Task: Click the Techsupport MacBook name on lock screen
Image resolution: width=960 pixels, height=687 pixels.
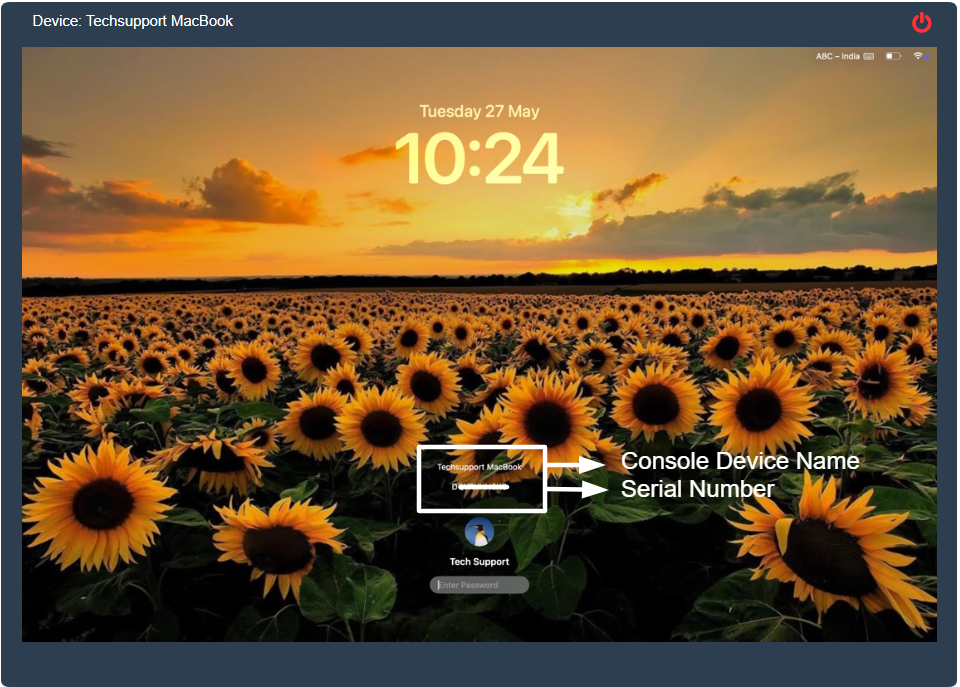Action: (x=479, y=467)
